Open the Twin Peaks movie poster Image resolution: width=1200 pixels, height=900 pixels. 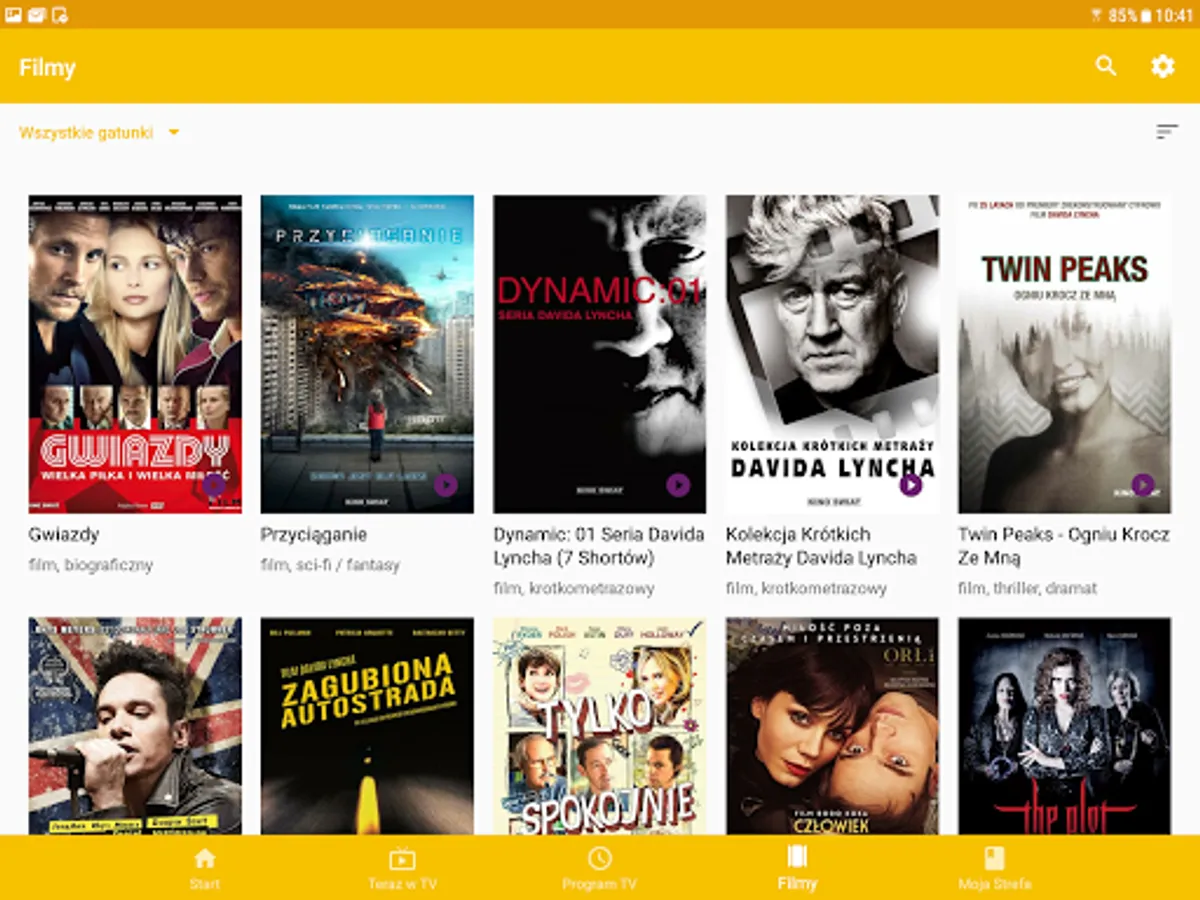1064,354
